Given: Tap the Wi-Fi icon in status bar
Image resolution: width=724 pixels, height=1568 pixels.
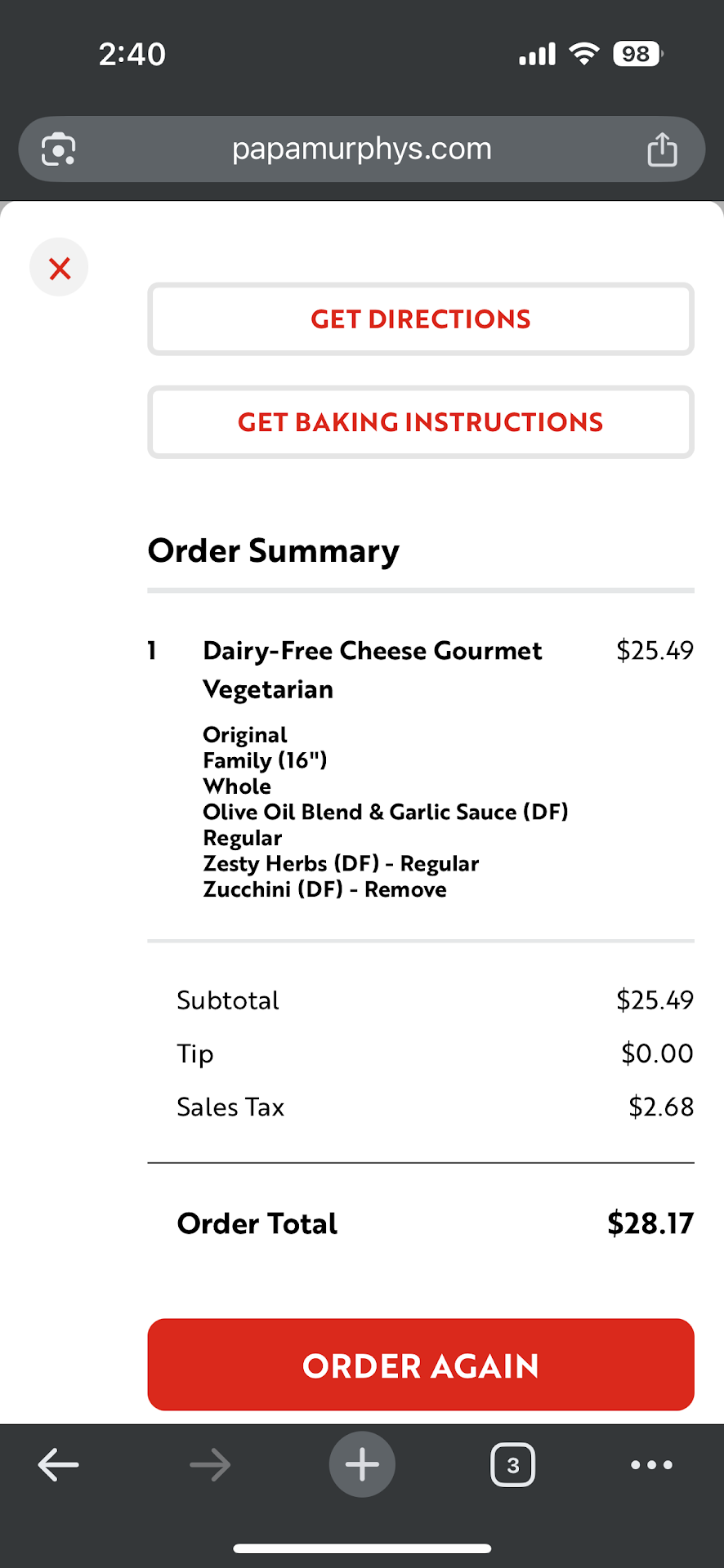Looking at the screenshot, I should tap(584, 54).
